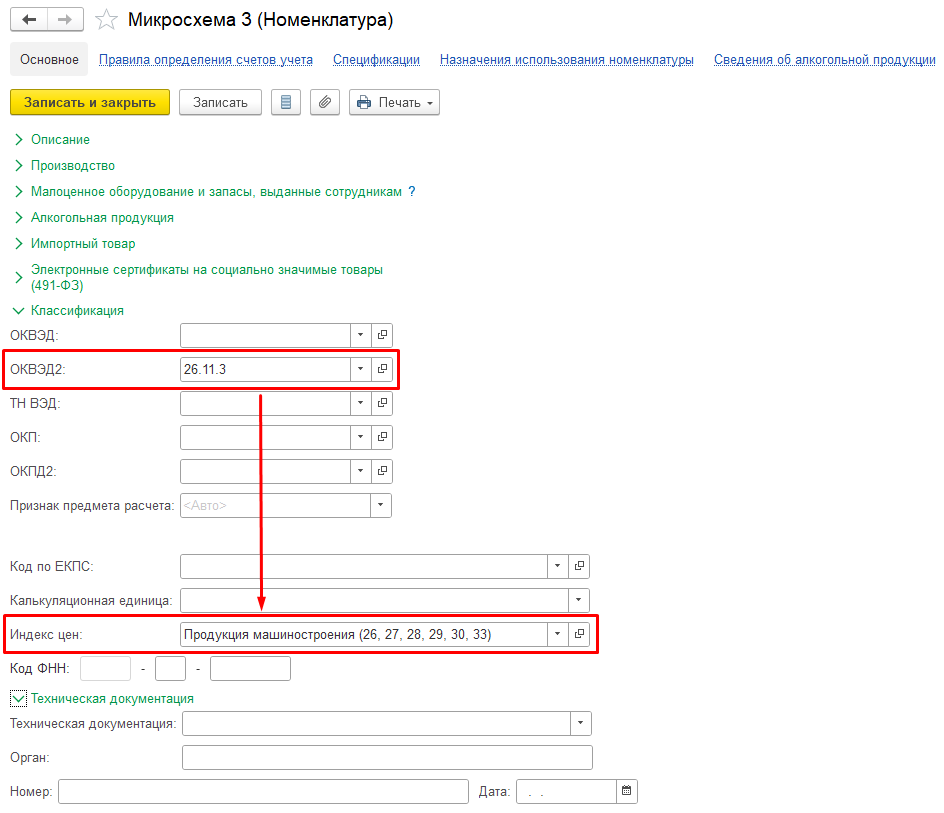The width and height of the screenshot is (944, 813).
Task: Open the Калькуляционная единица dropdown
Action: click(579, 600)
